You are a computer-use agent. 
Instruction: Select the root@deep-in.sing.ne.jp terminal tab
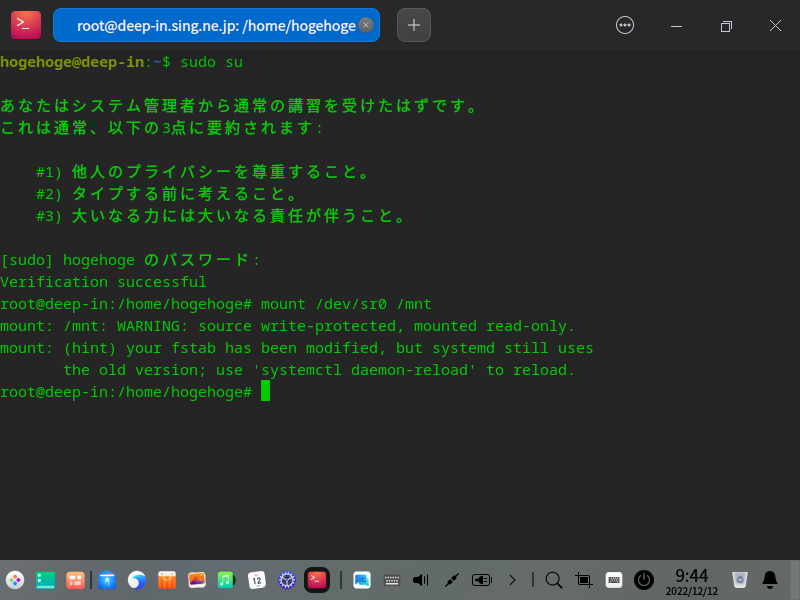(x=216, y=25)
